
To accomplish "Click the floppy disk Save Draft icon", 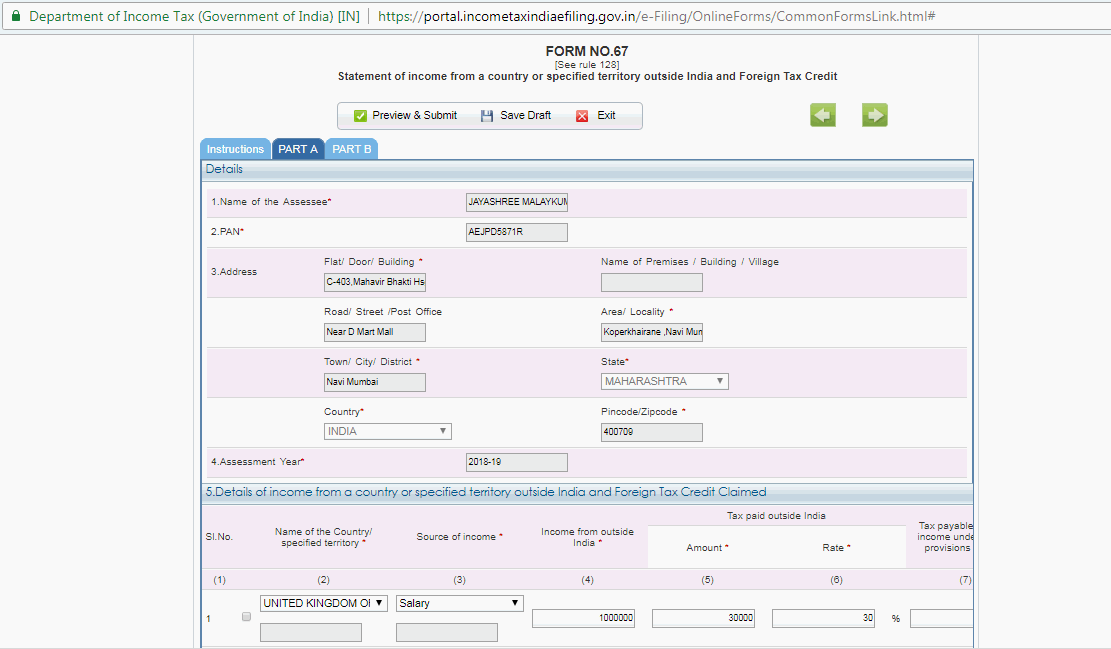I will pyautogui.click(x=487, y=116).
